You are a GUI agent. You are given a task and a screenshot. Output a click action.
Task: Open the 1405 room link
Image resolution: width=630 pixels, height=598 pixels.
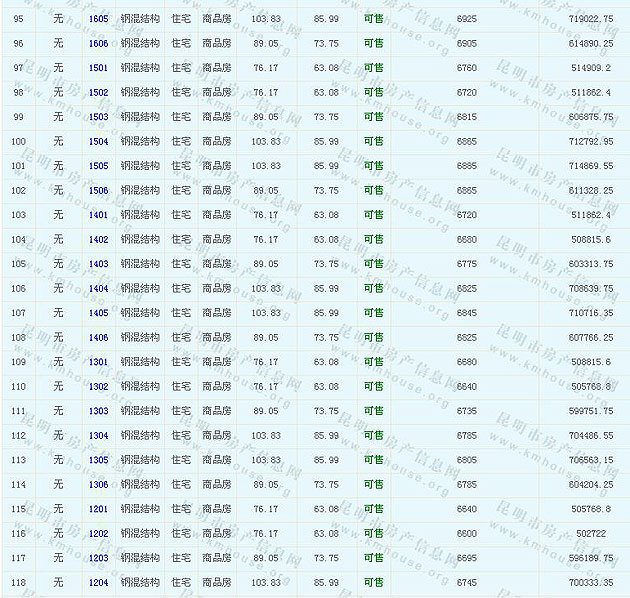[98, 313]
